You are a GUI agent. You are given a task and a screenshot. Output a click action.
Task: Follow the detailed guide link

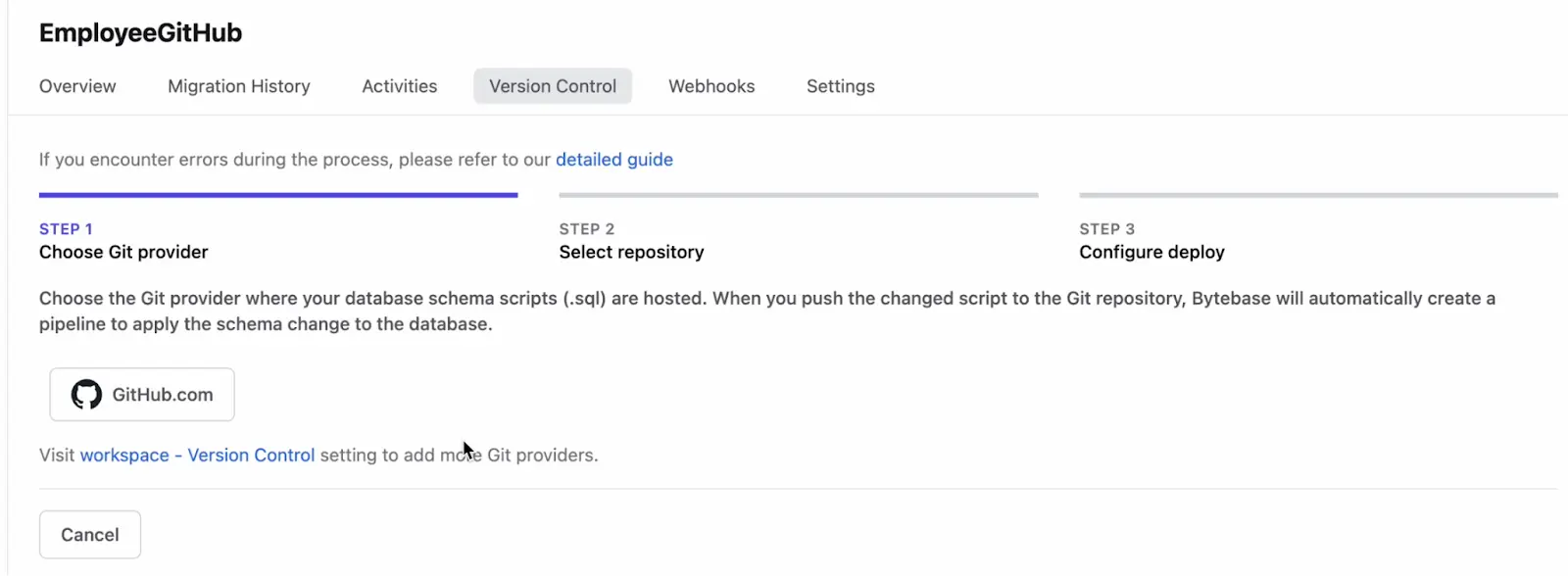[614, 160]
